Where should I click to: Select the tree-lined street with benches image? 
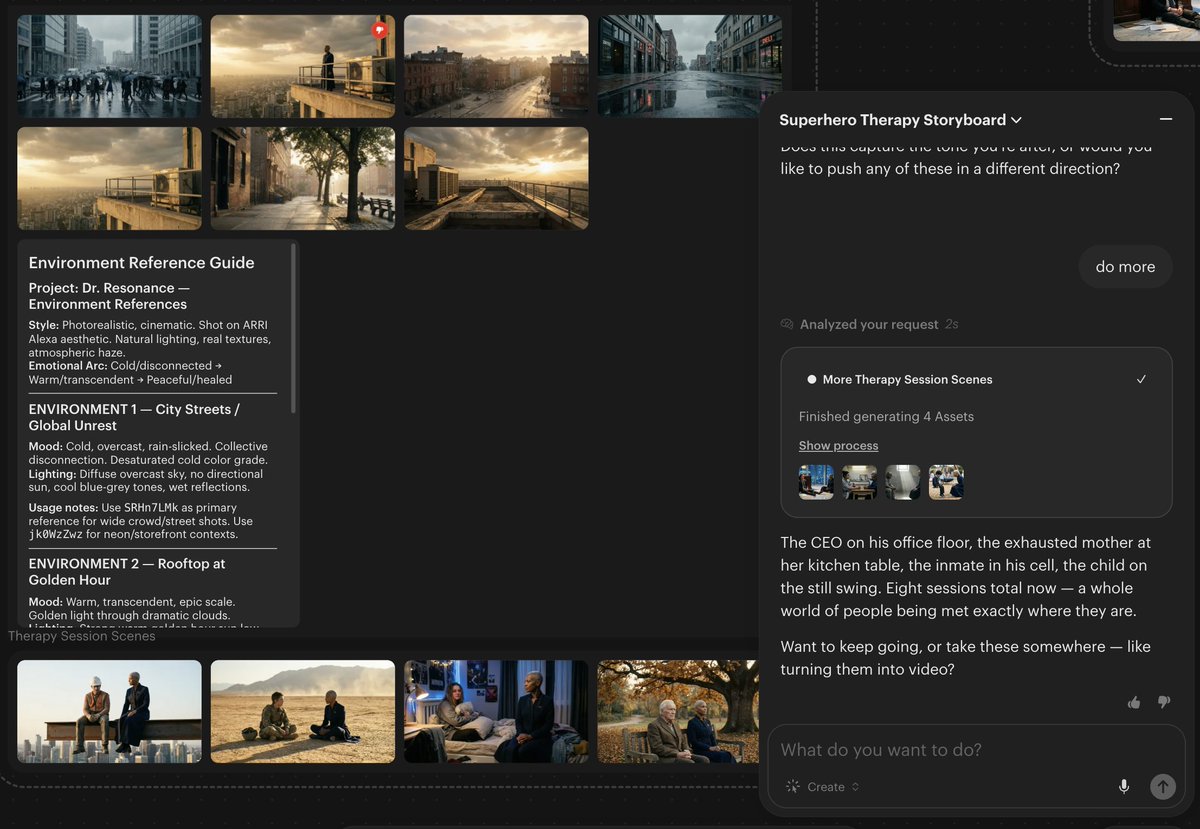point(303,178)
